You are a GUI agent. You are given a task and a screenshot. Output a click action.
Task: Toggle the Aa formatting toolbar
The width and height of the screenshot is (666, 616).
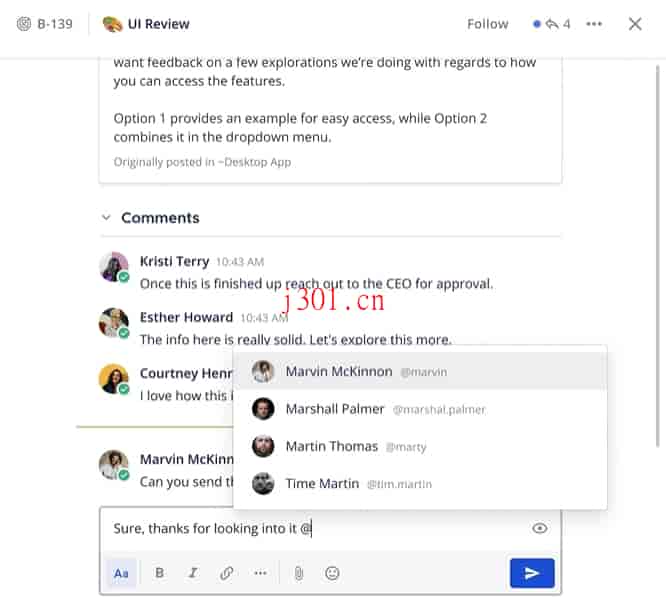pyautogui.click(x=121, y=573)
